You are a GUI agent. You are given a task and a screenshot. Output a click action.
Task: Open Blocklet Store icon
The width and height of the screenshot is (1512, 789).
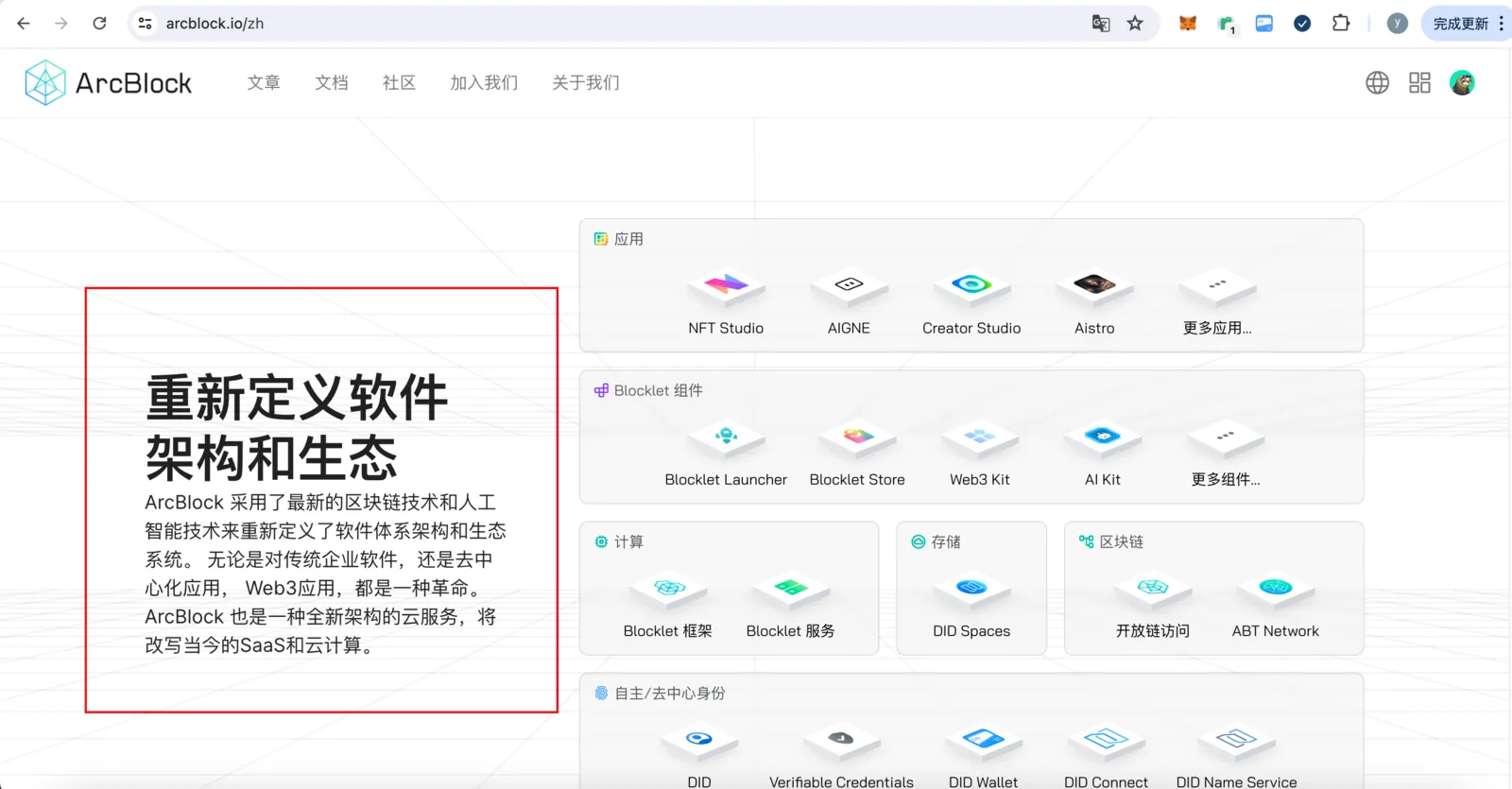(x=857, y=437)
